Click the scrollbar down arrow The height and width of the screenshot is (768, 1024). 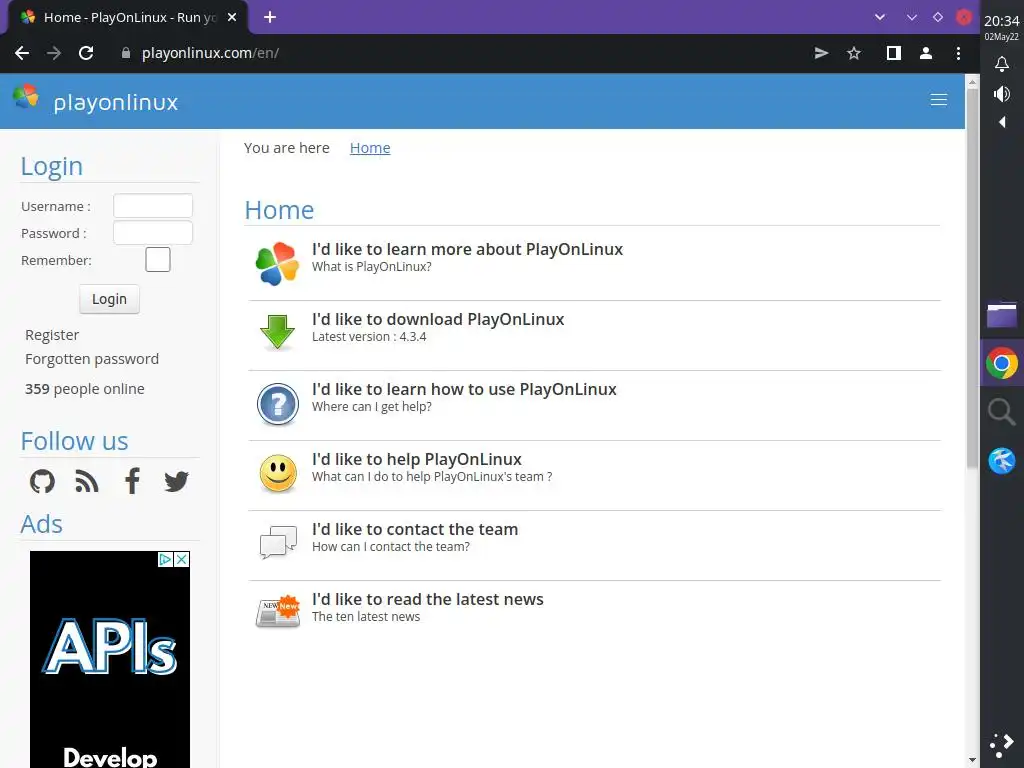(x=972, y=760)
